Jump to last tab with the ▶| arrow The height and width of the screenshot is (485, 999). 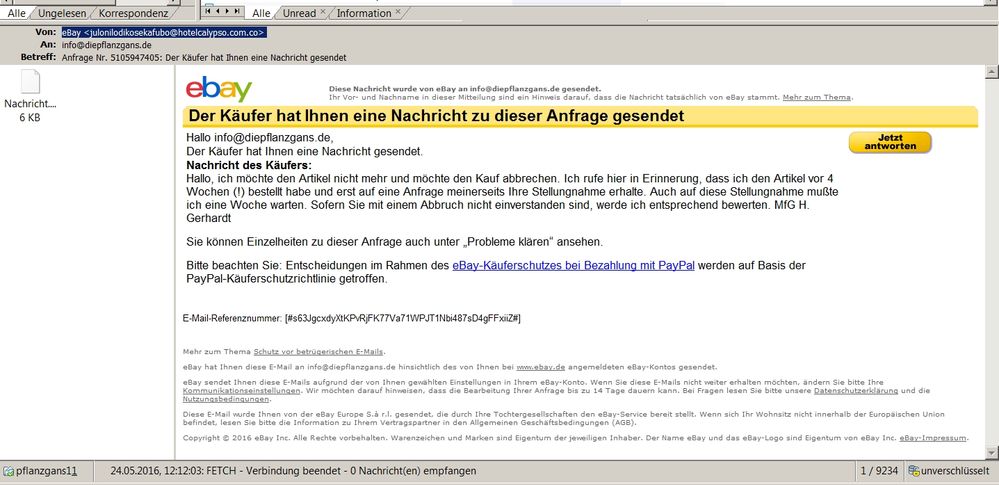click(x=237, y=11)
